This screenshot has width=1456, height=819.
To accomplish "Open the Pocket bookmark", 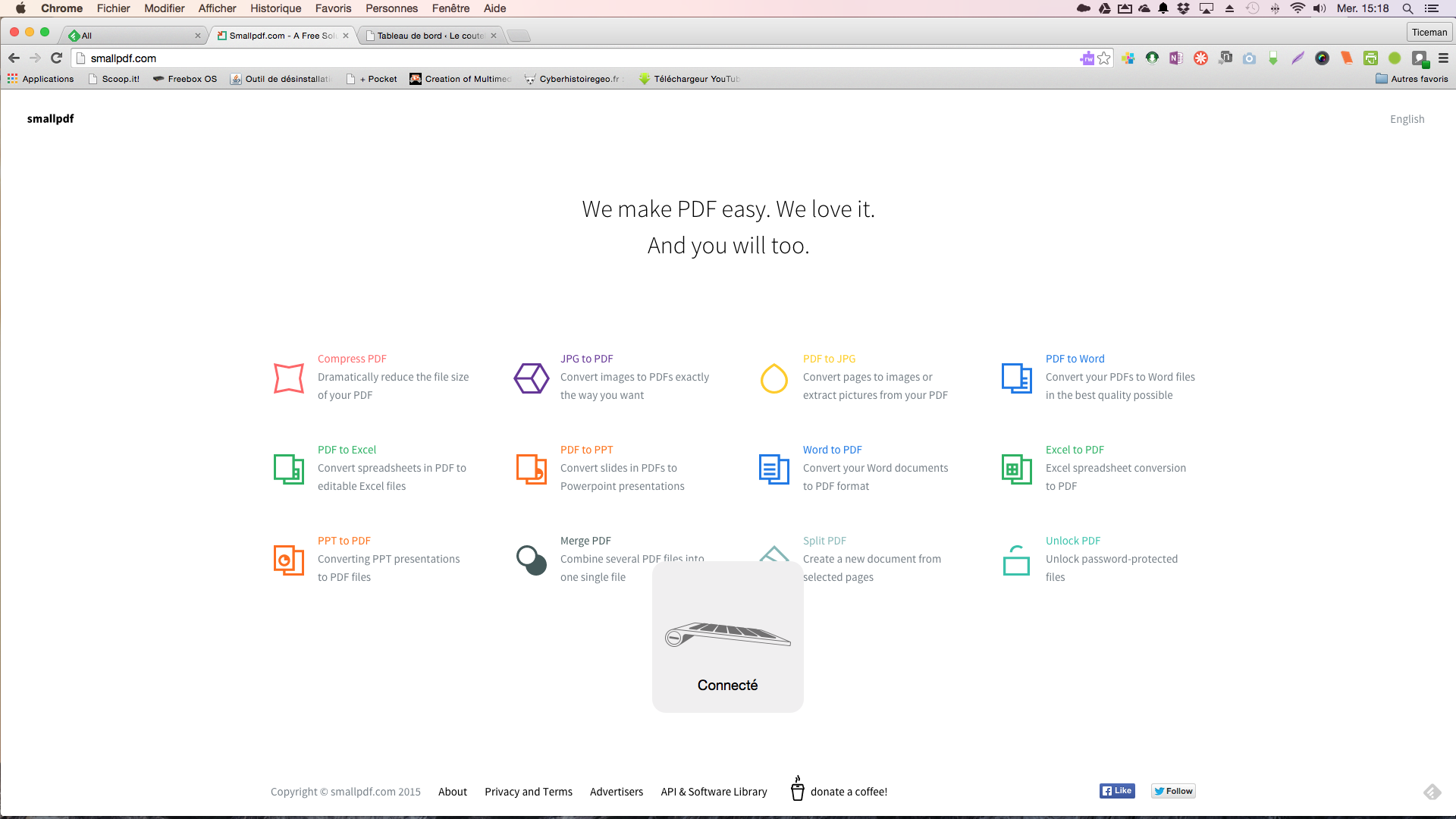I will pos(372,79).
